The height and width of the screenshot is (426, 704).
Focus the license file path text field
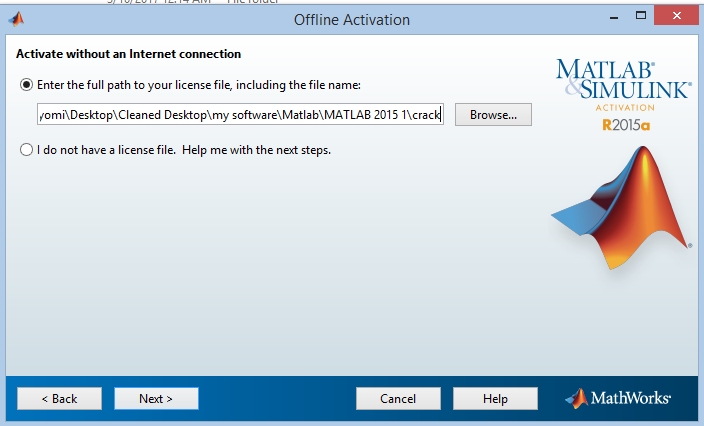[240, 115]
